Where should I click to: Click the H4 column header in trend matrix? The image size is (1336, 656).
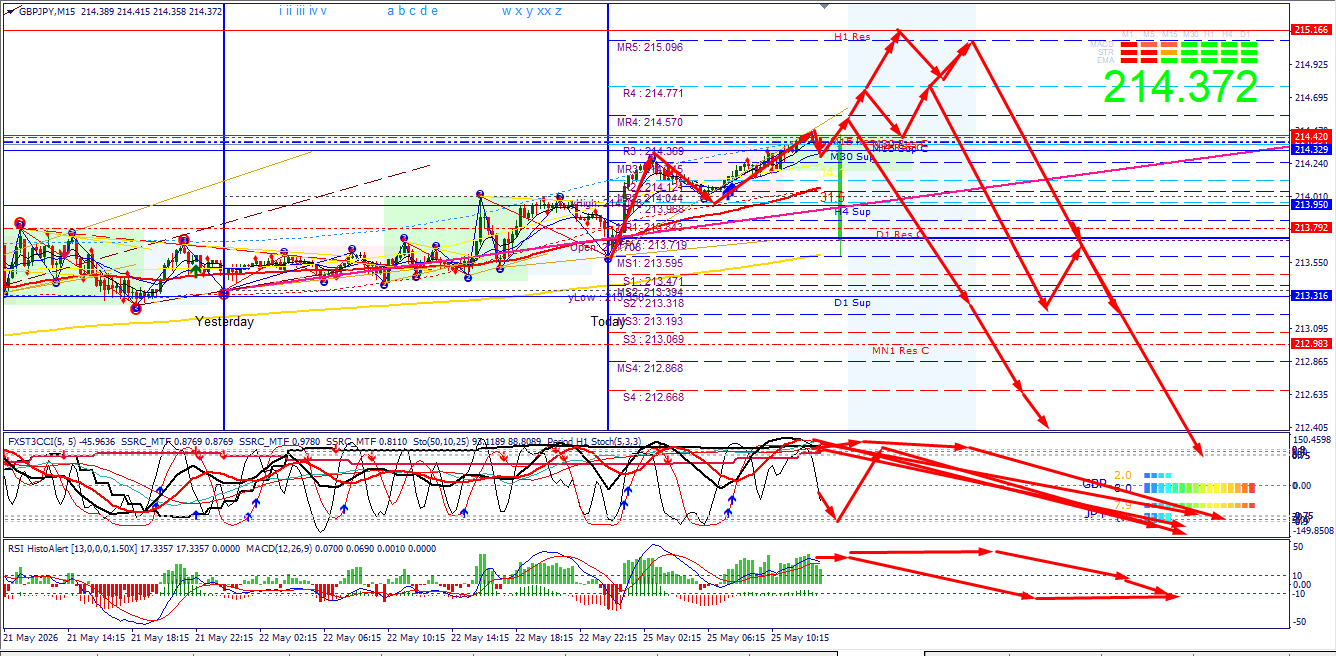tap(1227, 34)
